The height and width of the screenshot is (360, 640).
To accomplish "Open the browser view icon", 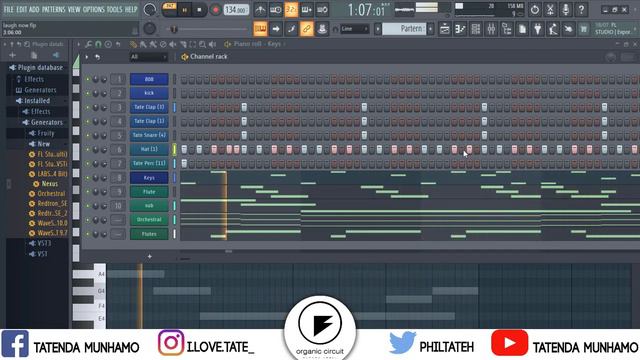I will 507,29.
